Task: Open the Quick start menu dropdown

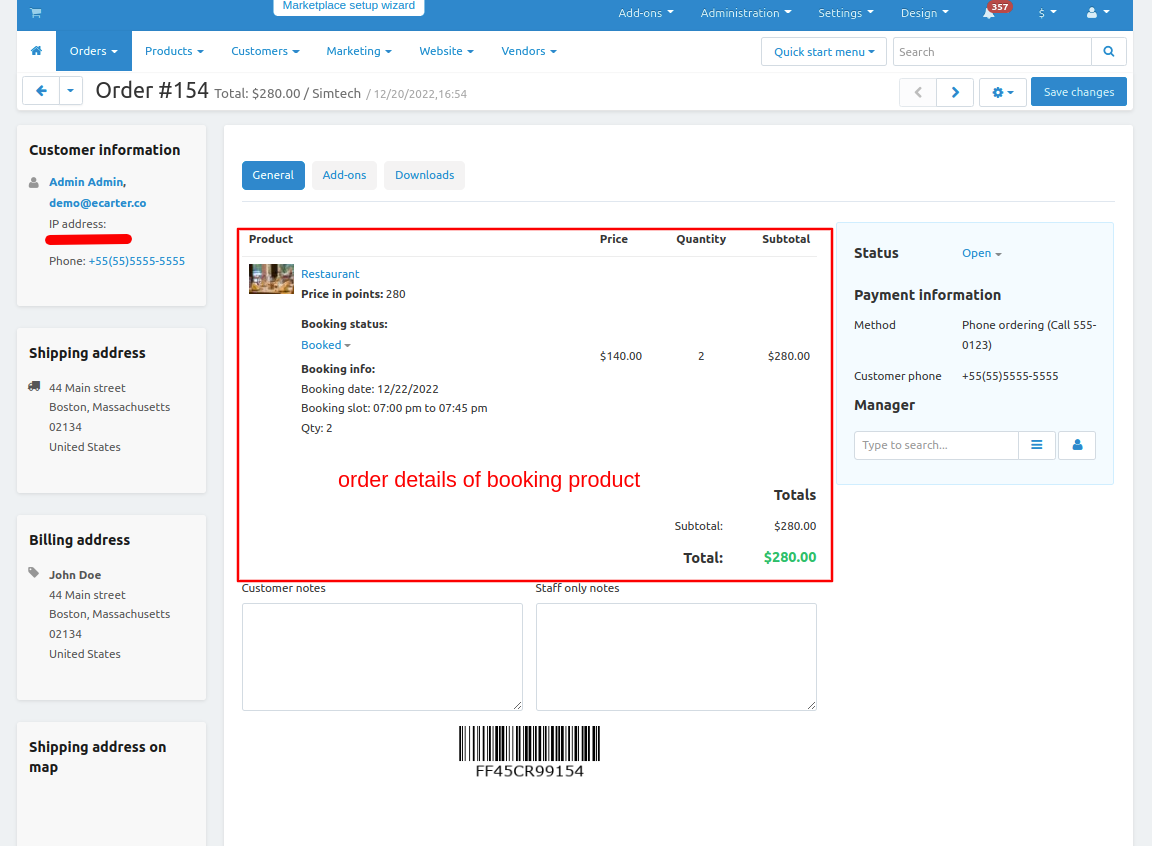Action: tap(823, 52)
